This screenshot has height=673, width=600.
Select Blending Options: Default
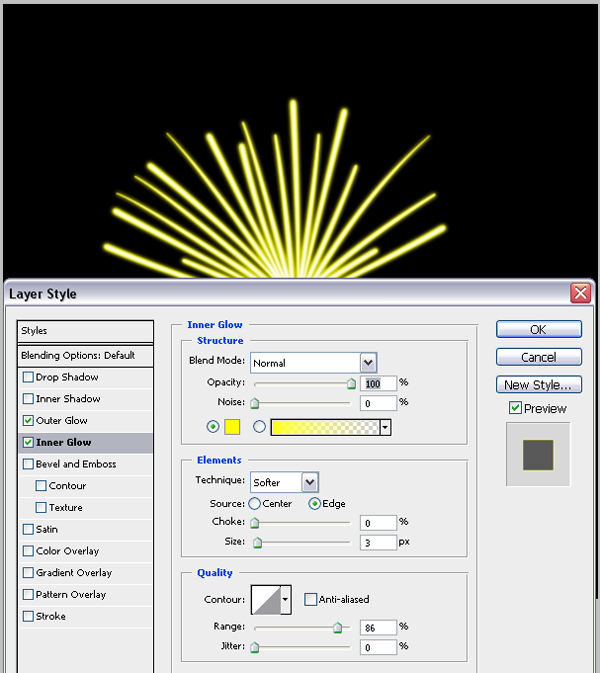point(85,355)
